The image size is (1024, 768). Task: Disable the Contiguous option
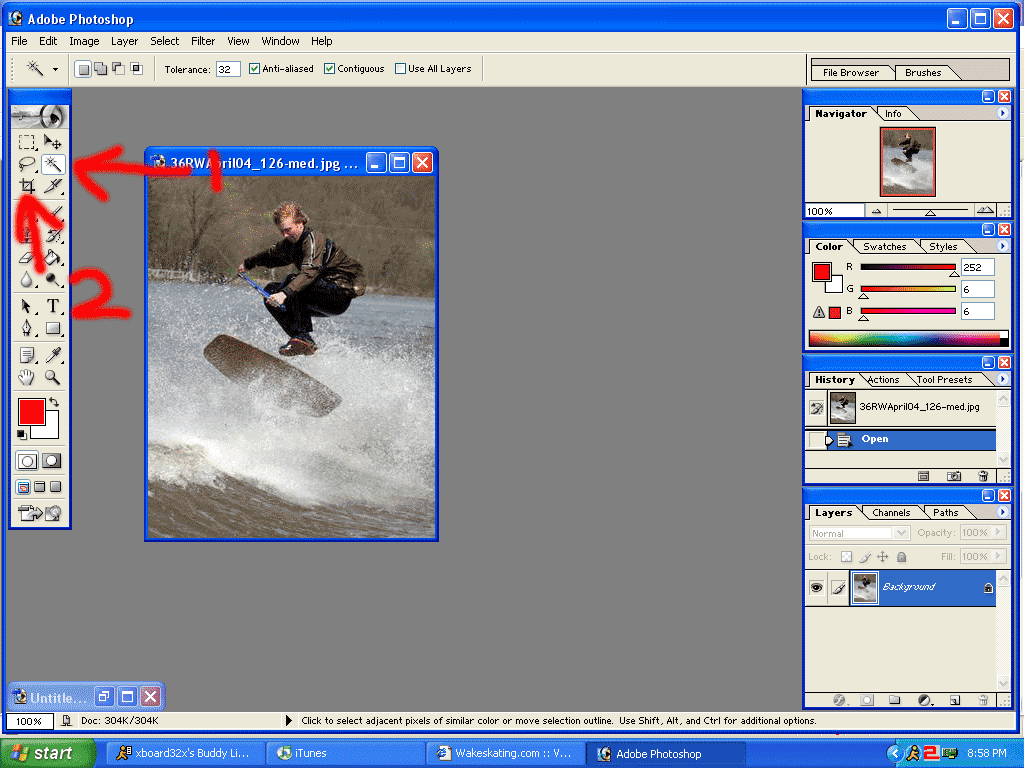click(x=330, y=69)
